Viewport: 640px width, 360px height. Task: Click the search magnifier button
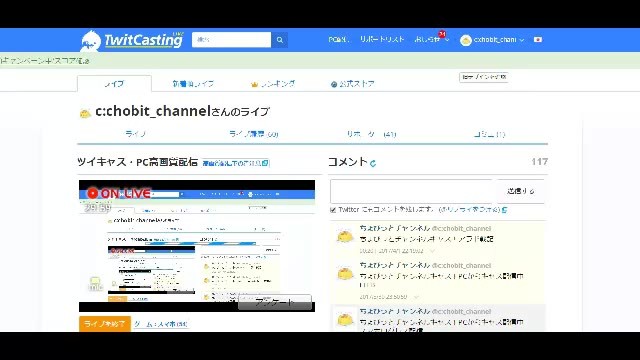280,40
